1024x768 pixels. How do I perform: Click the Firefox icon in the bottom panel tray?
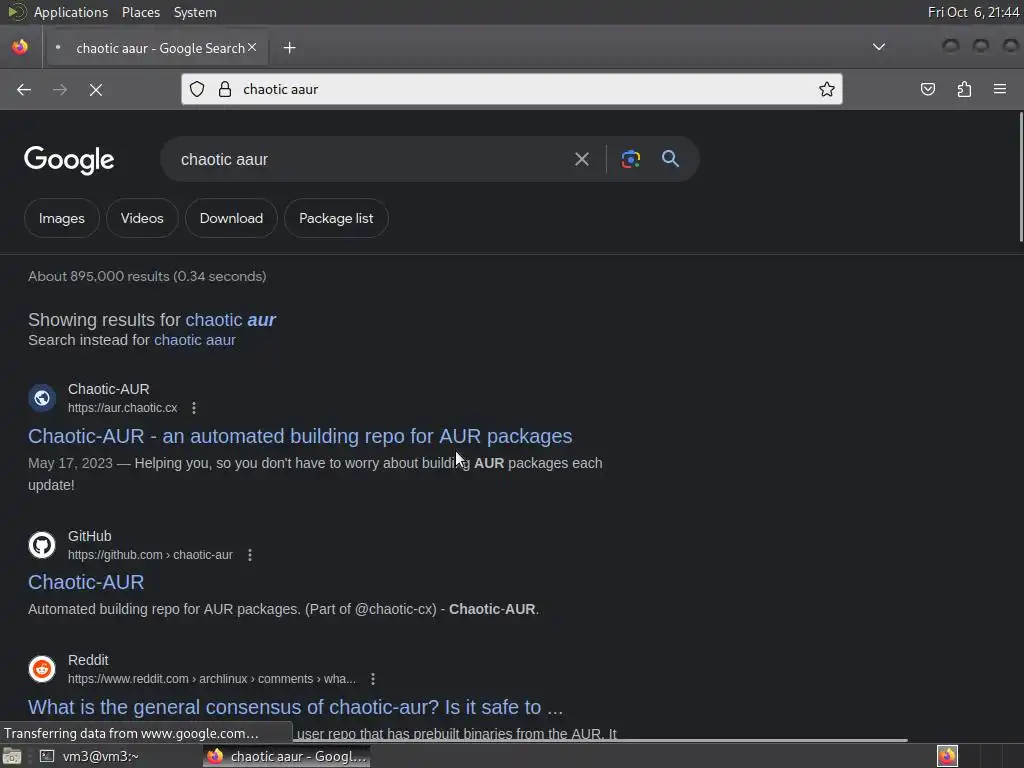pyautogui.click(x=947, y=756)
